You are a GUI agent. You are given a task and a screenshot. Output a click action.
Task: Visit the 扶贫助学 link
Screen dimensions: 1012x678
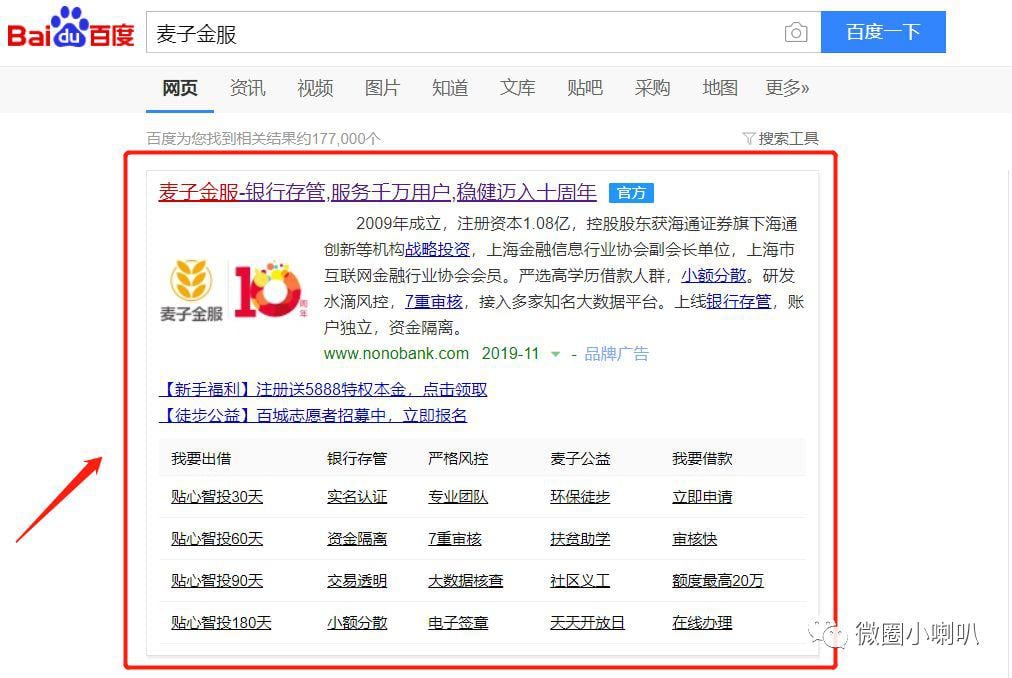[x=580, y=539]
